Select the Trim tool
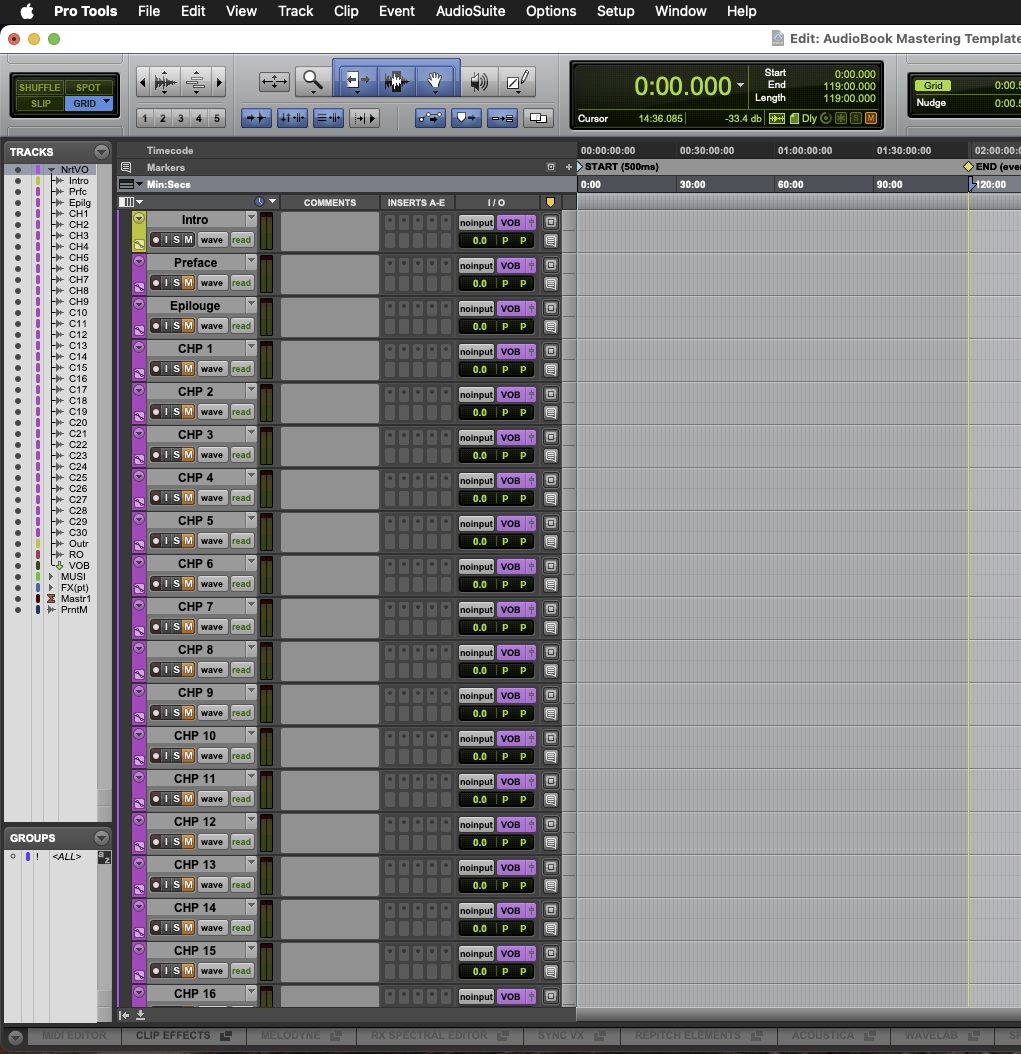This screenshot has width=1021, height=1054. 356,82
